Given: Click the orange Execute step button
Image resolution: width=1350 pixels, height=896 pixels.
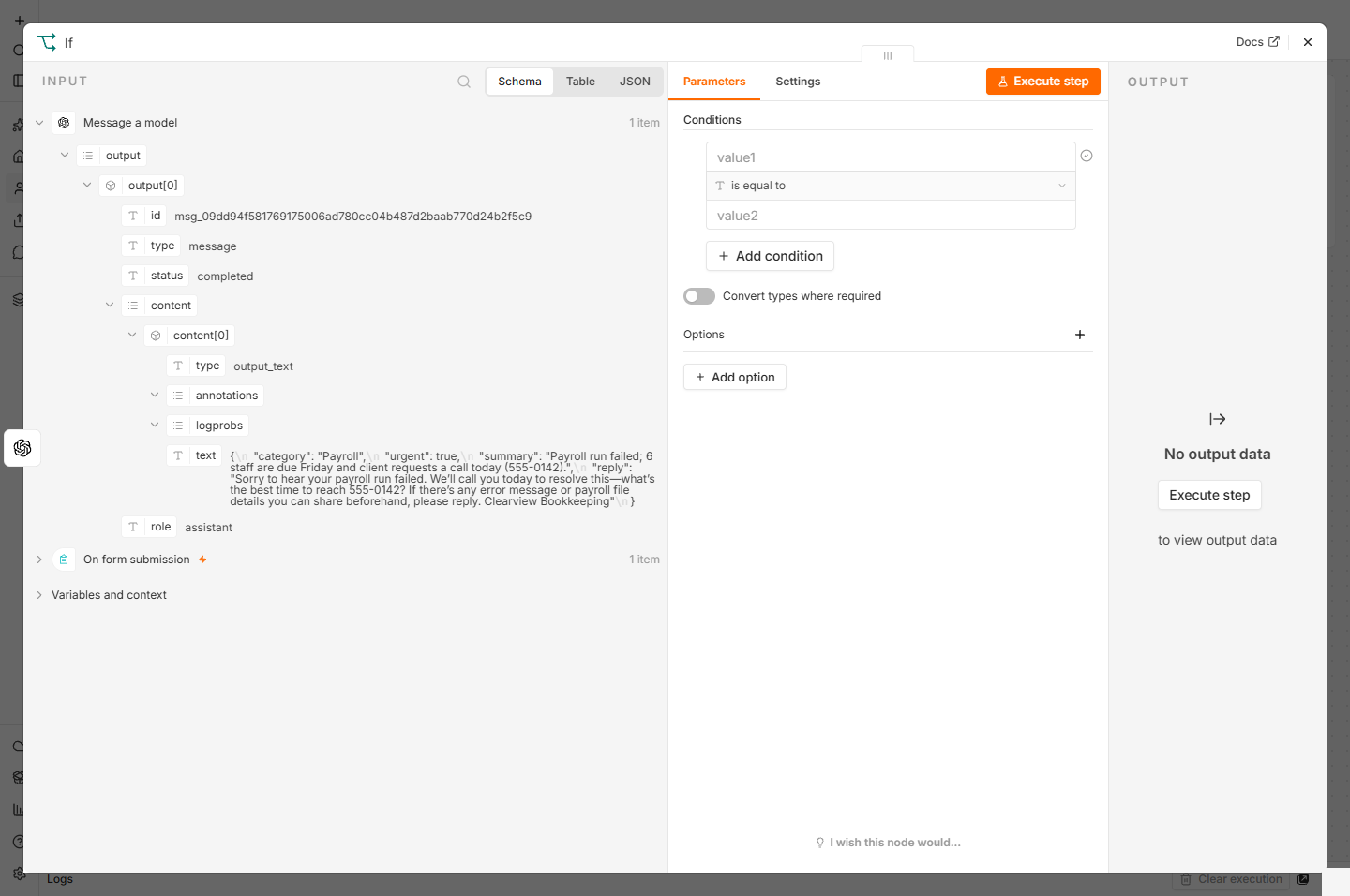Looking at the screenshot, I should pos(1043,82).
